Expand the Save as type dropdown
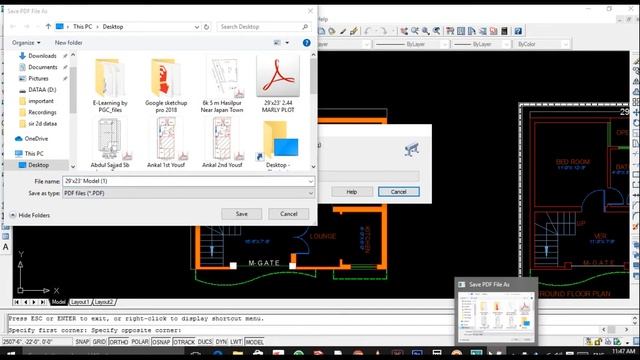Image resolution: width=640 pixels, height=360 pixels. [311, 193]
